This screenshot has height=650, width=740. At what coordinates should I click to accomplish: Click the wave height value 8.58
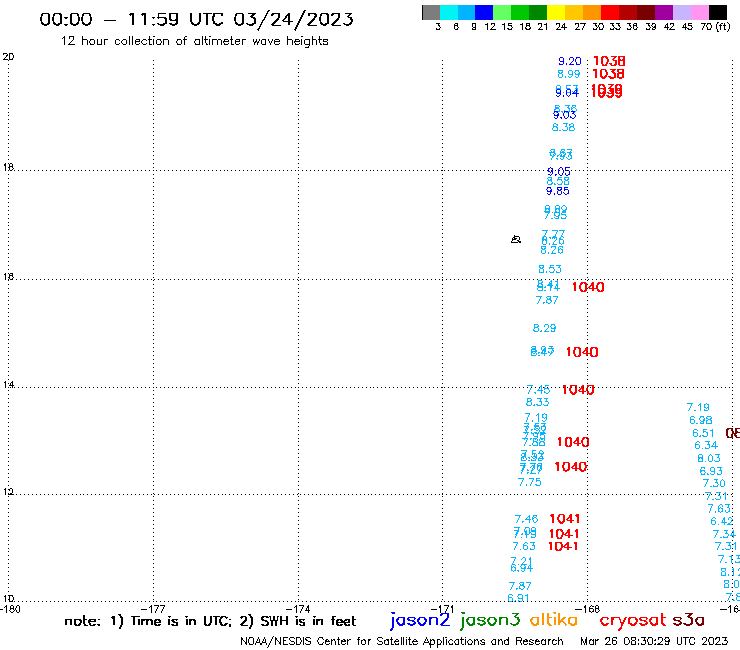point(558,181)
